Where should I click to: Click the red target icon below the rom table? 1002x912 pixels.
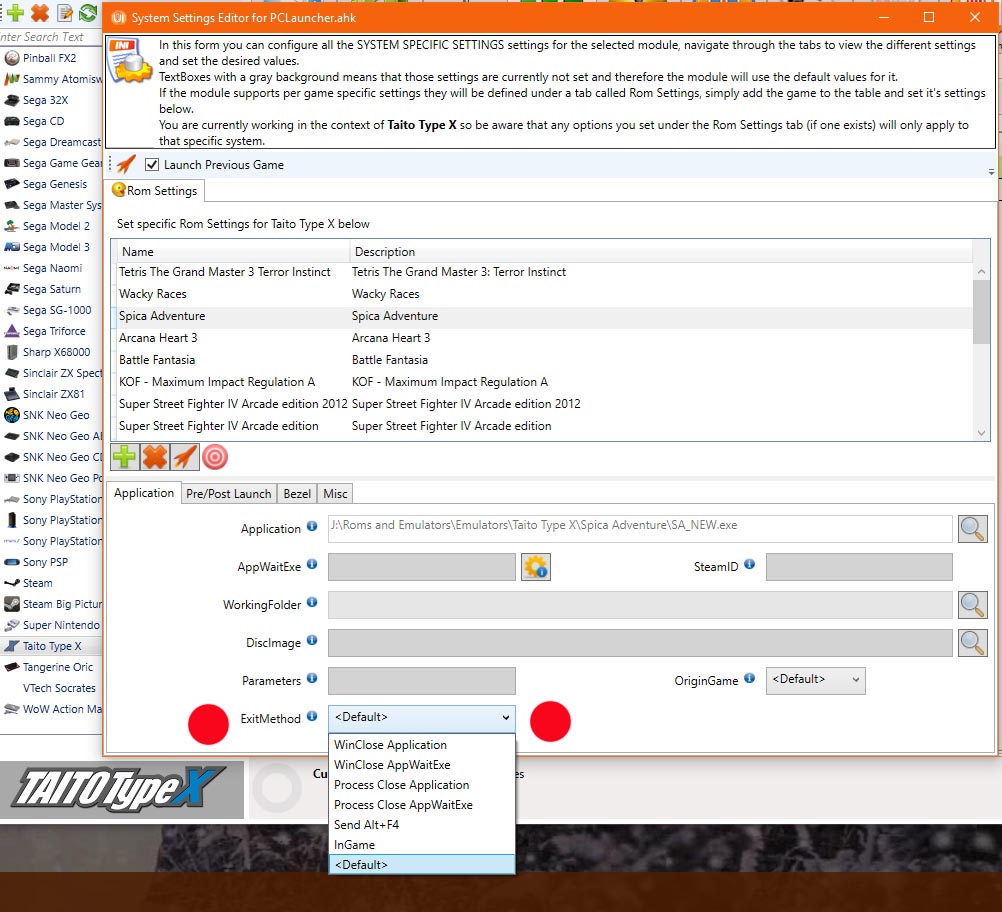215,457
